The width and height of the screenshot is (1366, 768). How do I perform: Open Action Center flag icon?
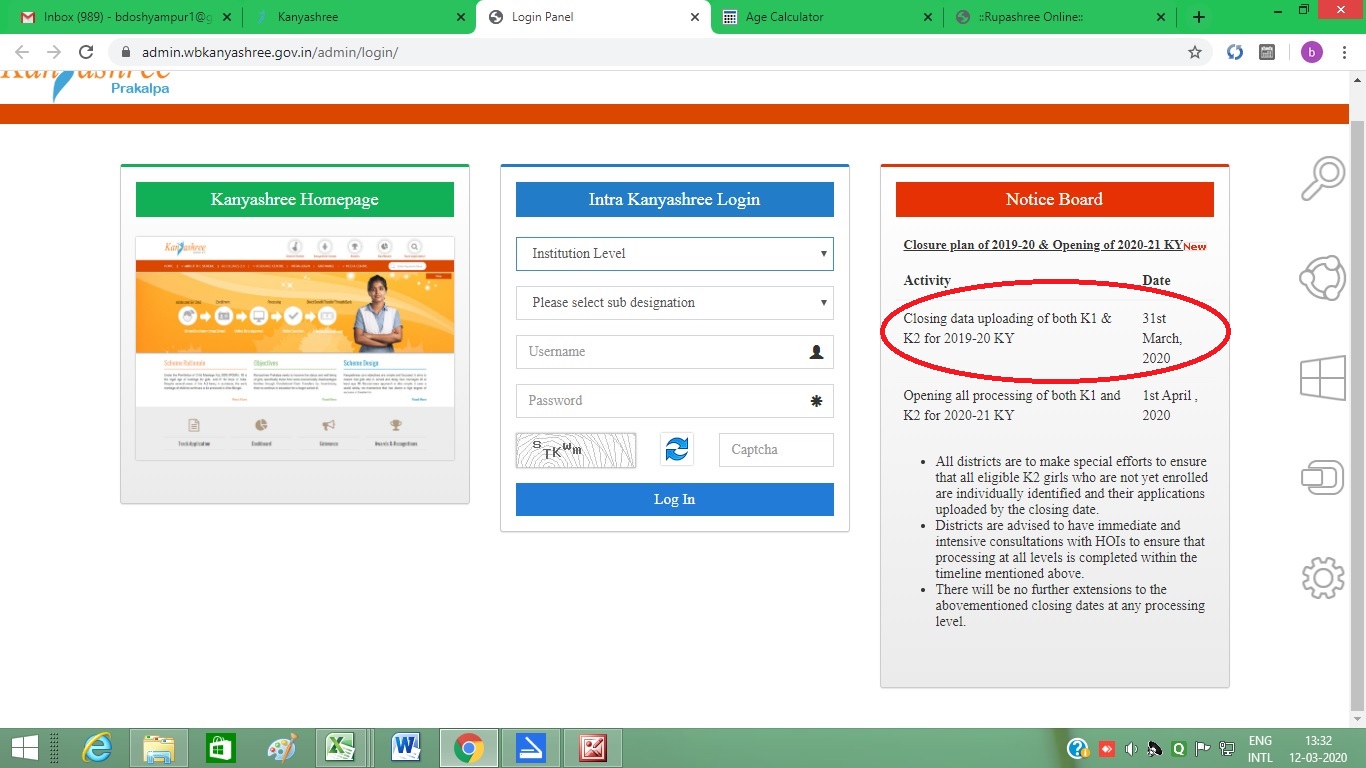pos(1203,749)
